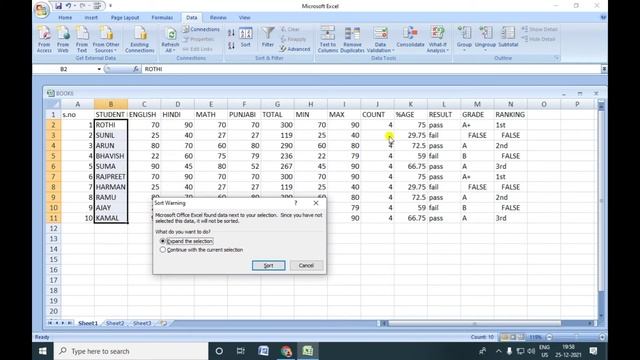Viewport: 640px width, 360px height.
Task: Click the Text to Columns icon
Action: (328, 39)
